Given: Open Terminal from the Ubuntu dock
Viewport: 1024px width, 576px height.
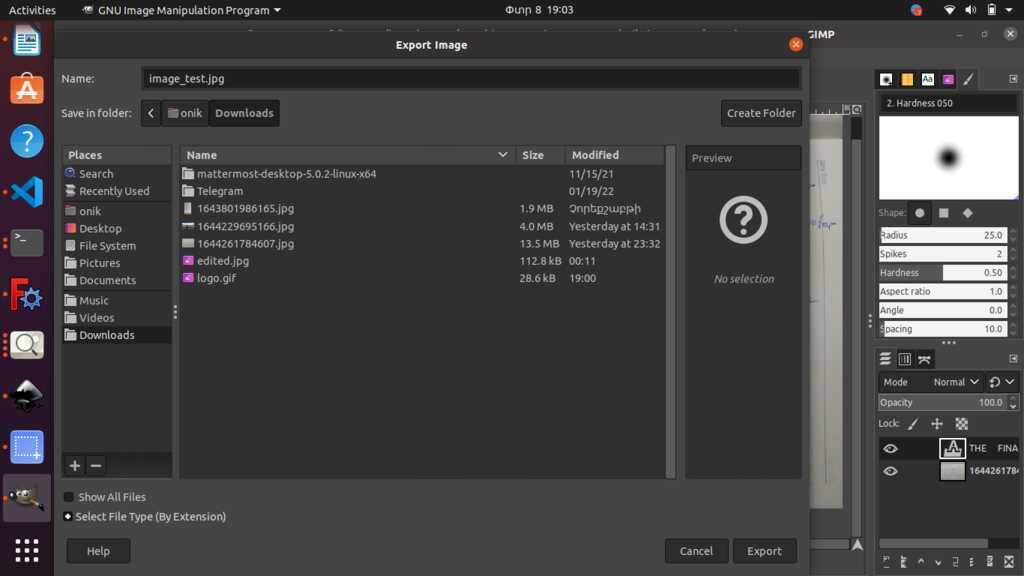Looking at the screenshot, I should click(x=27, y=243).
